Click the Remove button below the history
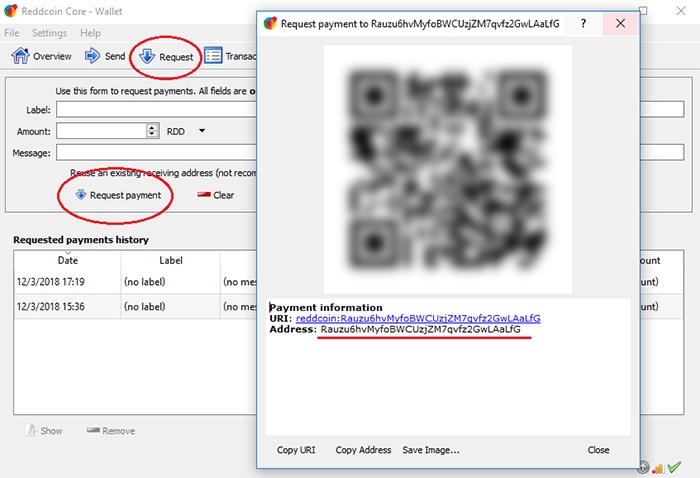Viewport: 700px width, 478px height. (x=111, y=431)
